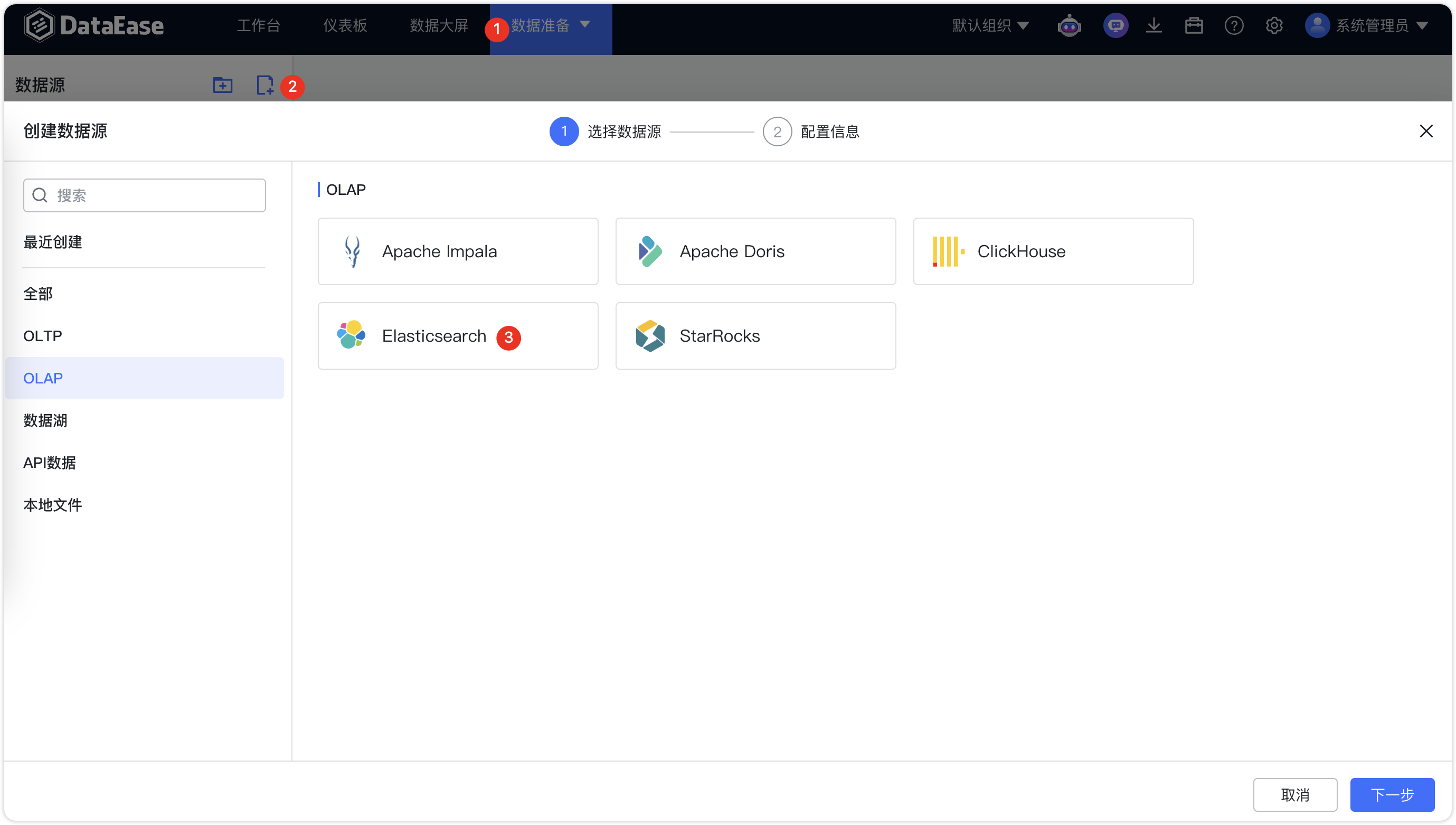The width and height of the screenshot is (1456, 825).
Task: Open the 仪表板 menu
Action: [x=345, y=25]
